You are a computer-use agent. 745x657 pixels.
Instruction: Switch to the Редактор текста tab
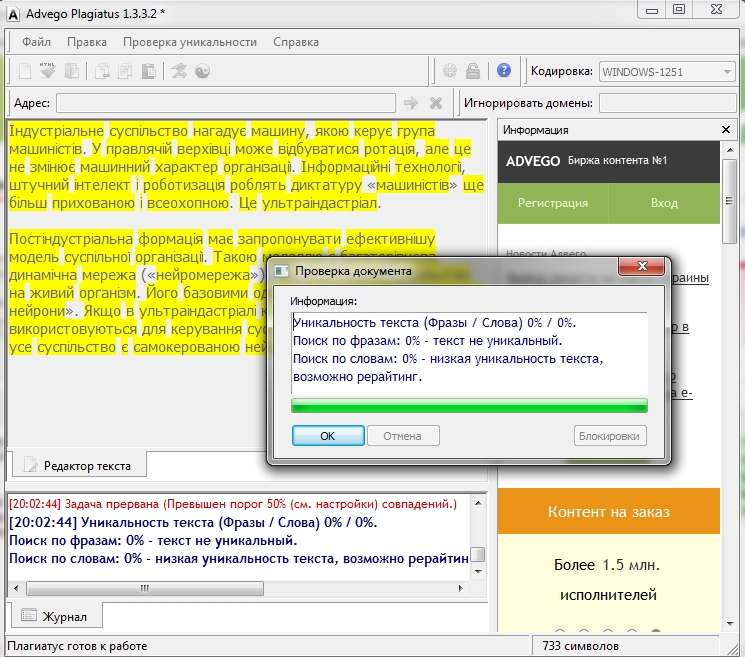(79, 465)
